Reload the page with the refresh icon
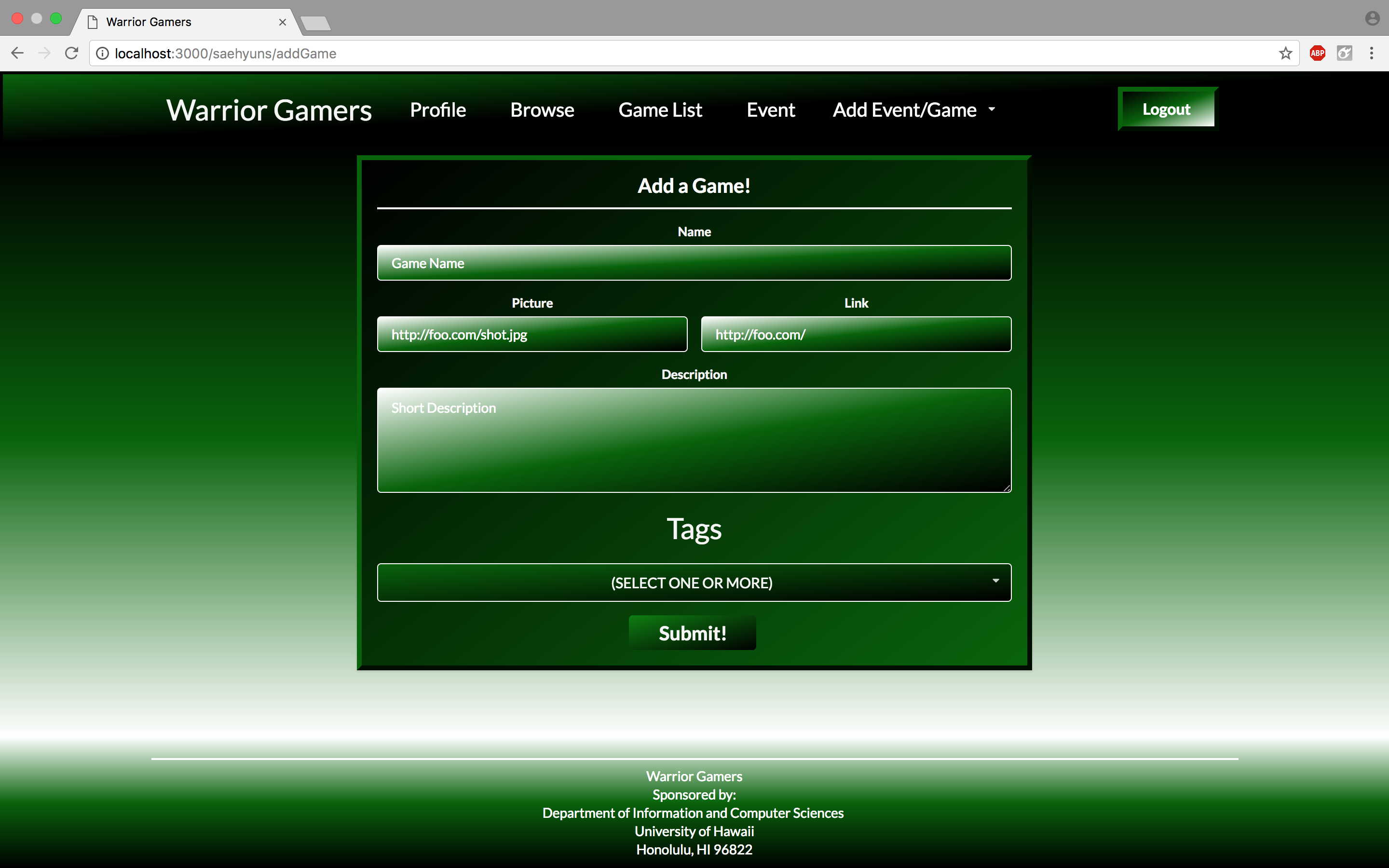The width and height of the screenshot is (1389, 868). tap(72, 54)
